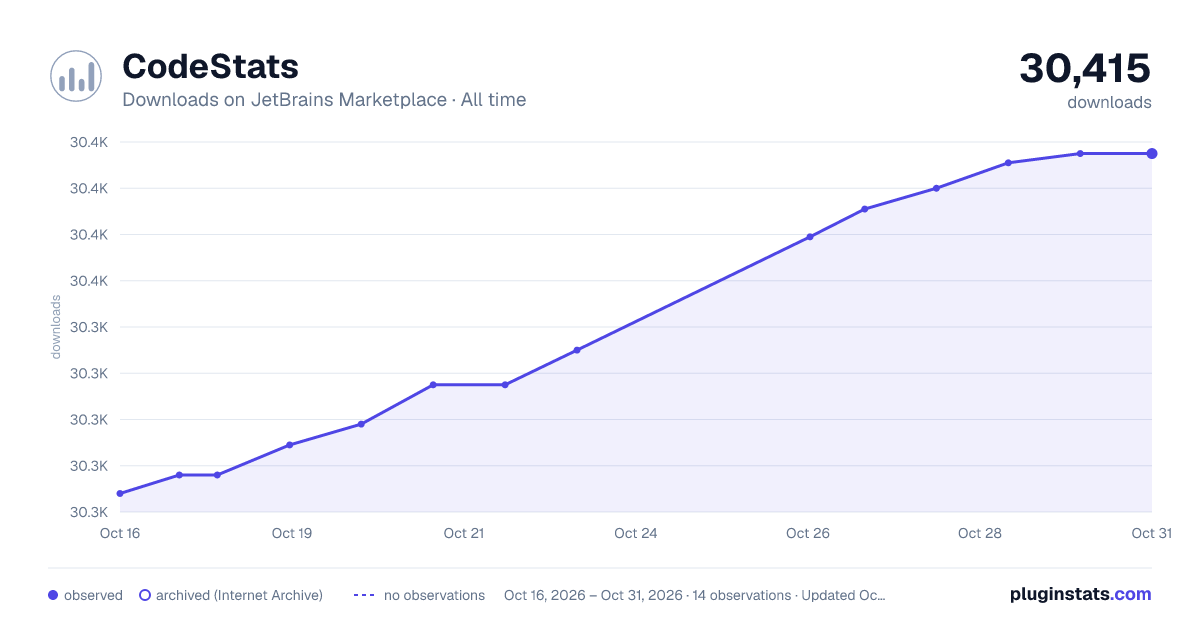
Task: Open the pluginstats.com link
Action: (1080, 594)
